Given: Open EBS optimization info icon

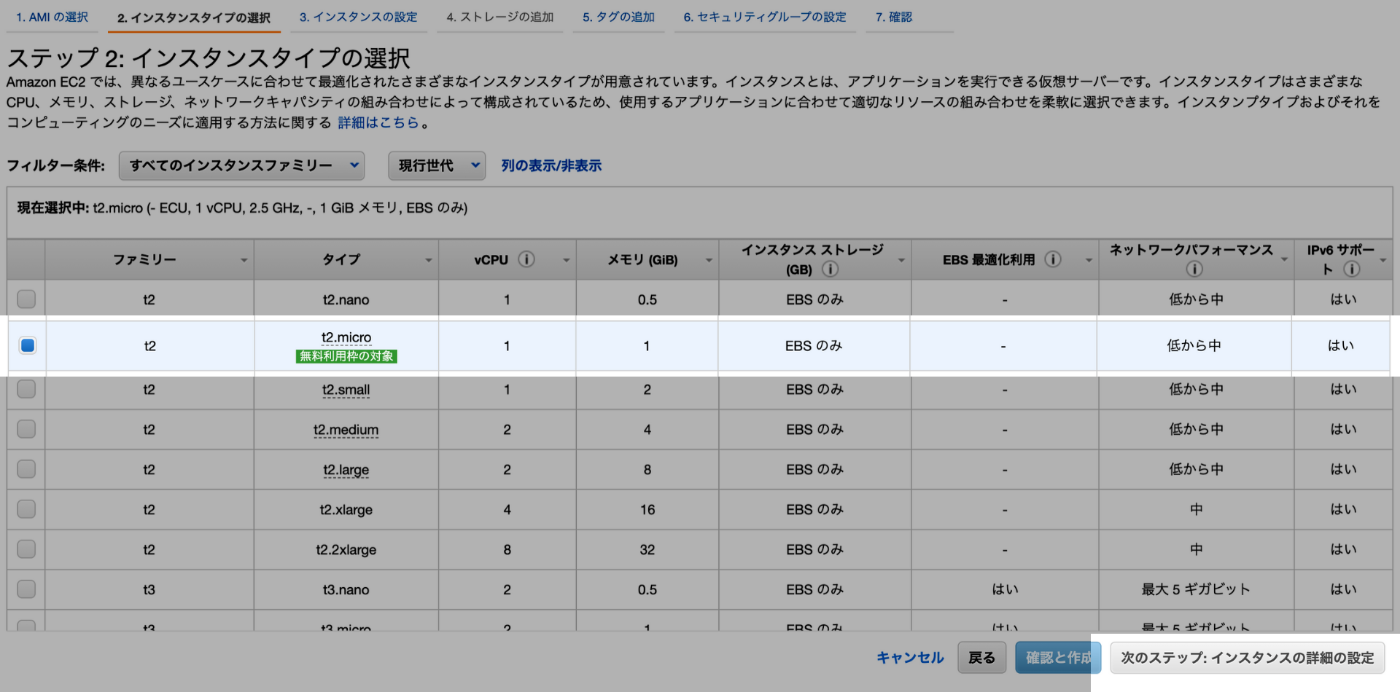Looking at the screenshot, I should pyautogui.click(x=1053, y=260).
